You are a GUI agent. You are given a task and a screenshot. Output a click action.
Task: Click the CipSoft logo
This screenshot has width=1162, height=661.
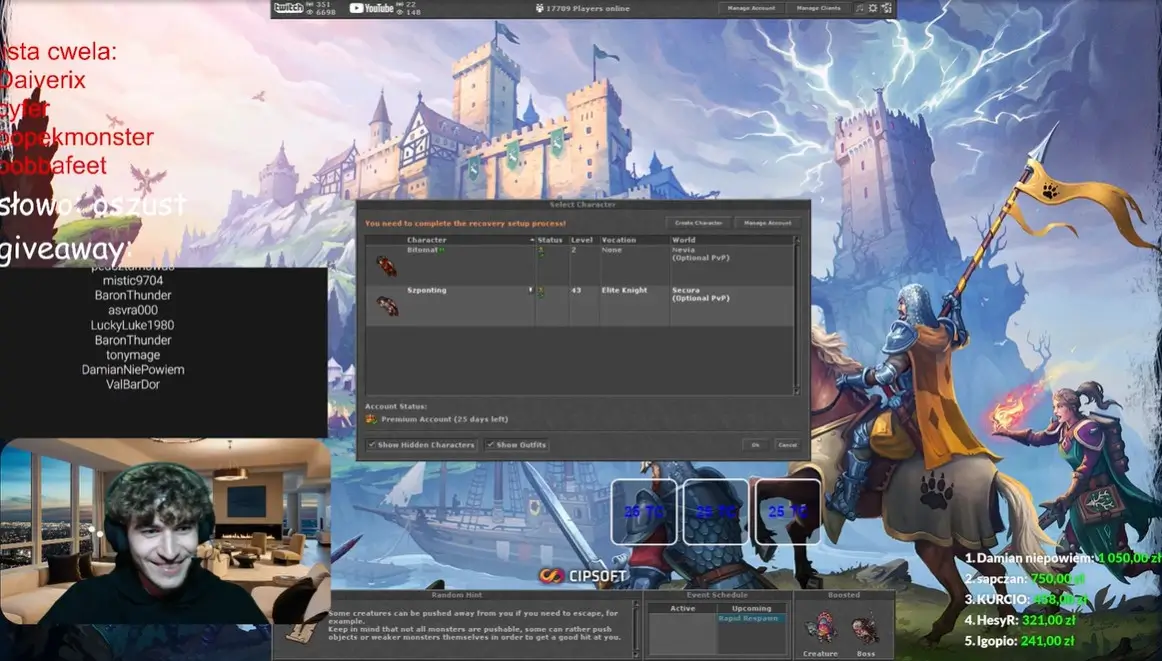tap(582, 575)
